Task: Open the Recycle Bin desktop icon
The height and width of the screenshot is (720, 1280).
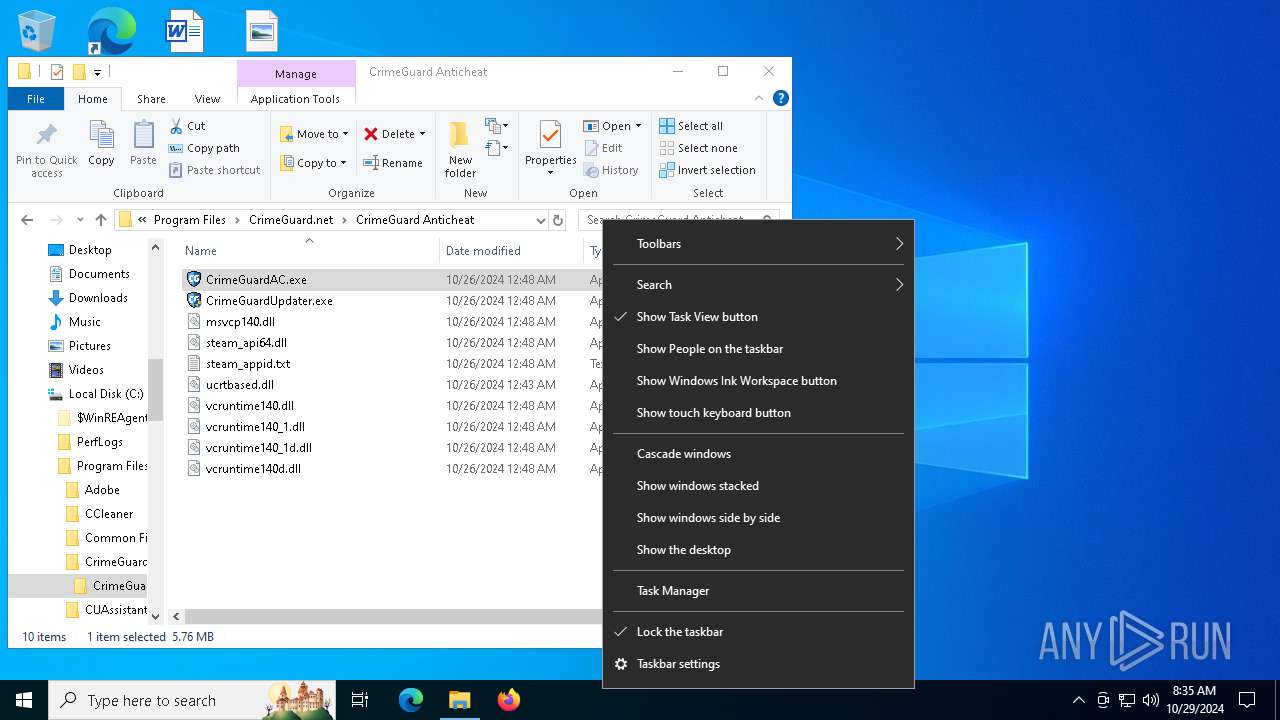Action: [x=38, y=31]
